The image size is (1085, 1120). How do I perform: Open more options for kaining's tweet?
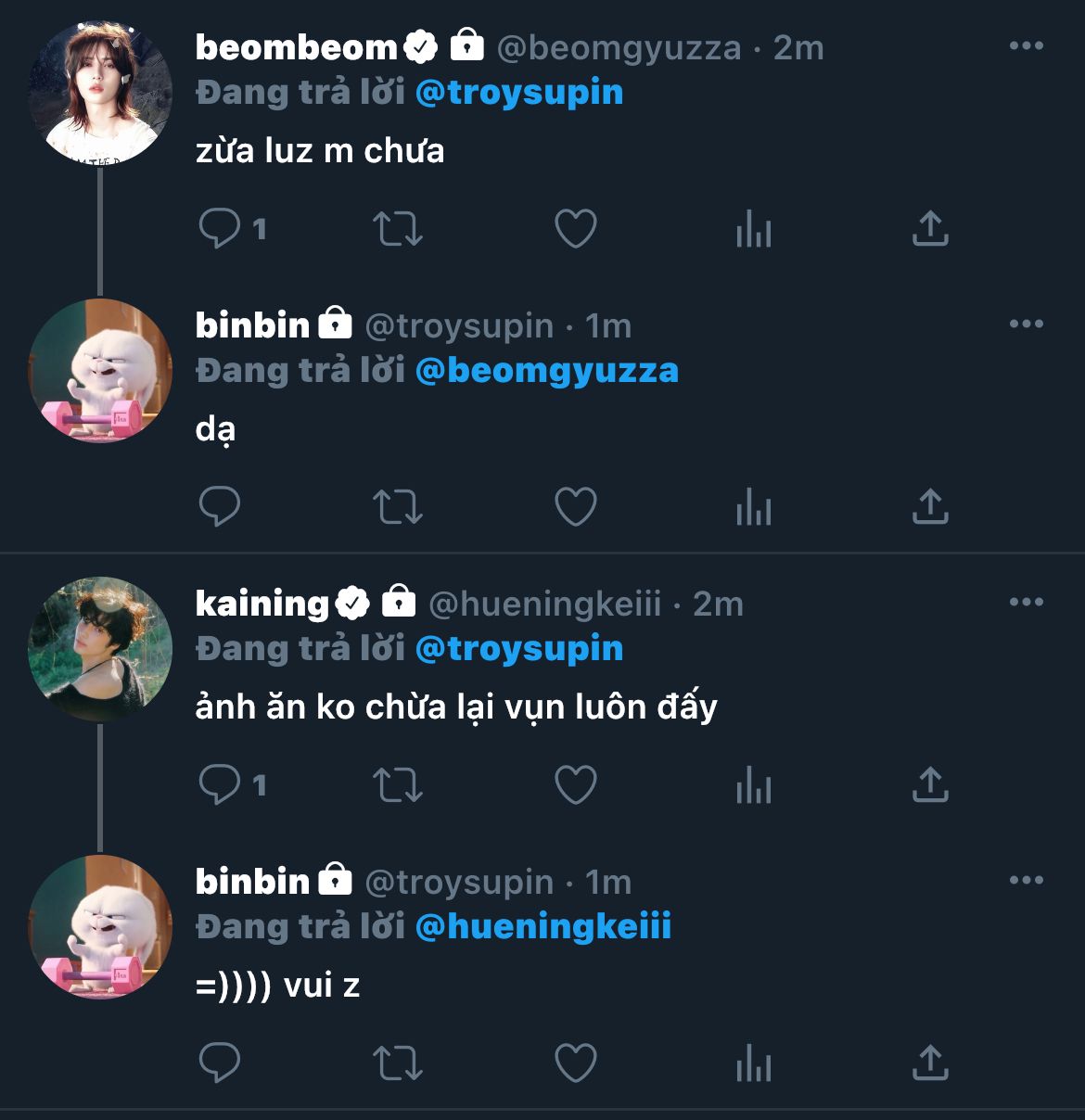[1026, 603]
